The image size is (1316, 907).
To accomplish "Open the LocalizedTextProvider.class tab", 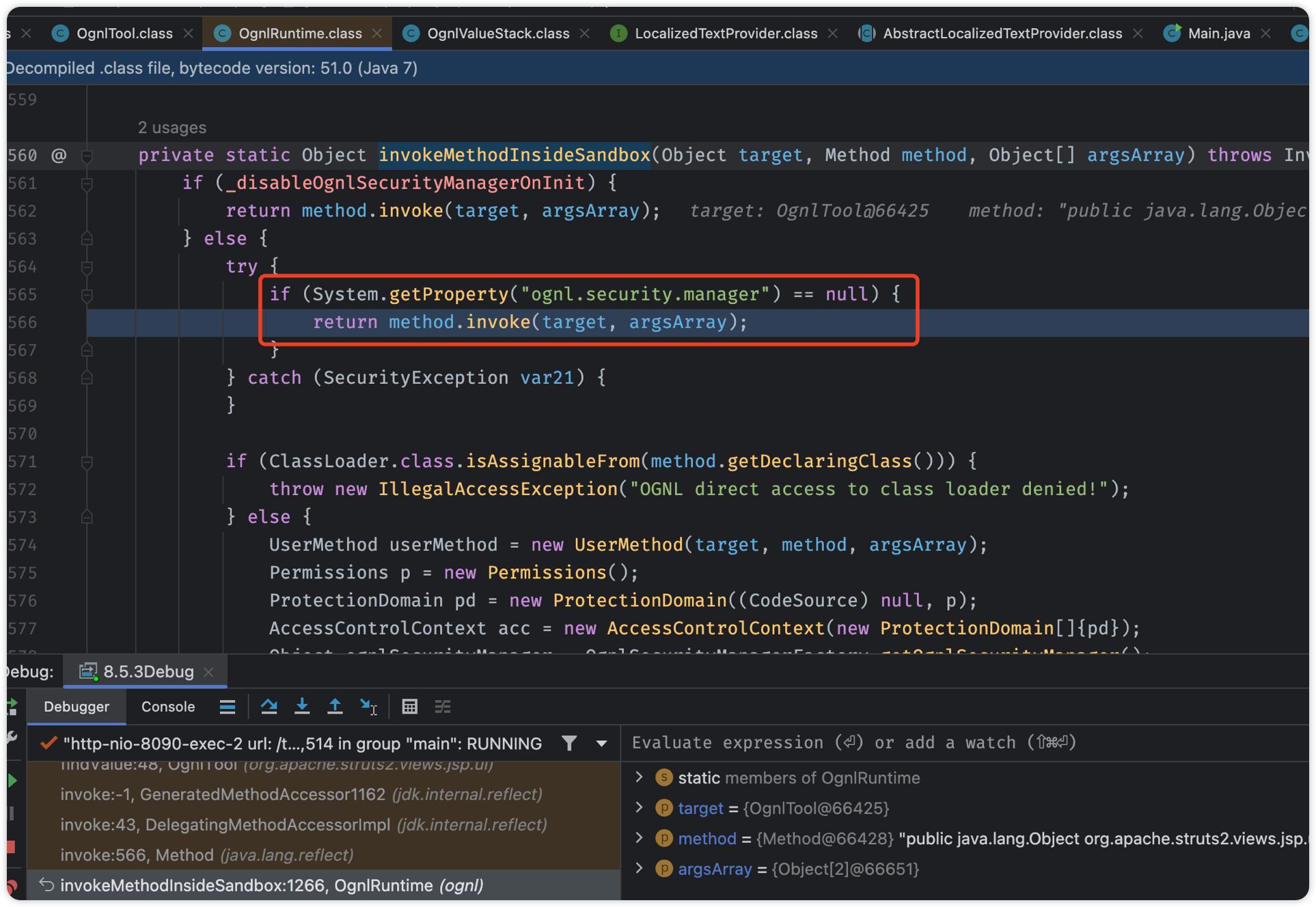I will 725,33.
